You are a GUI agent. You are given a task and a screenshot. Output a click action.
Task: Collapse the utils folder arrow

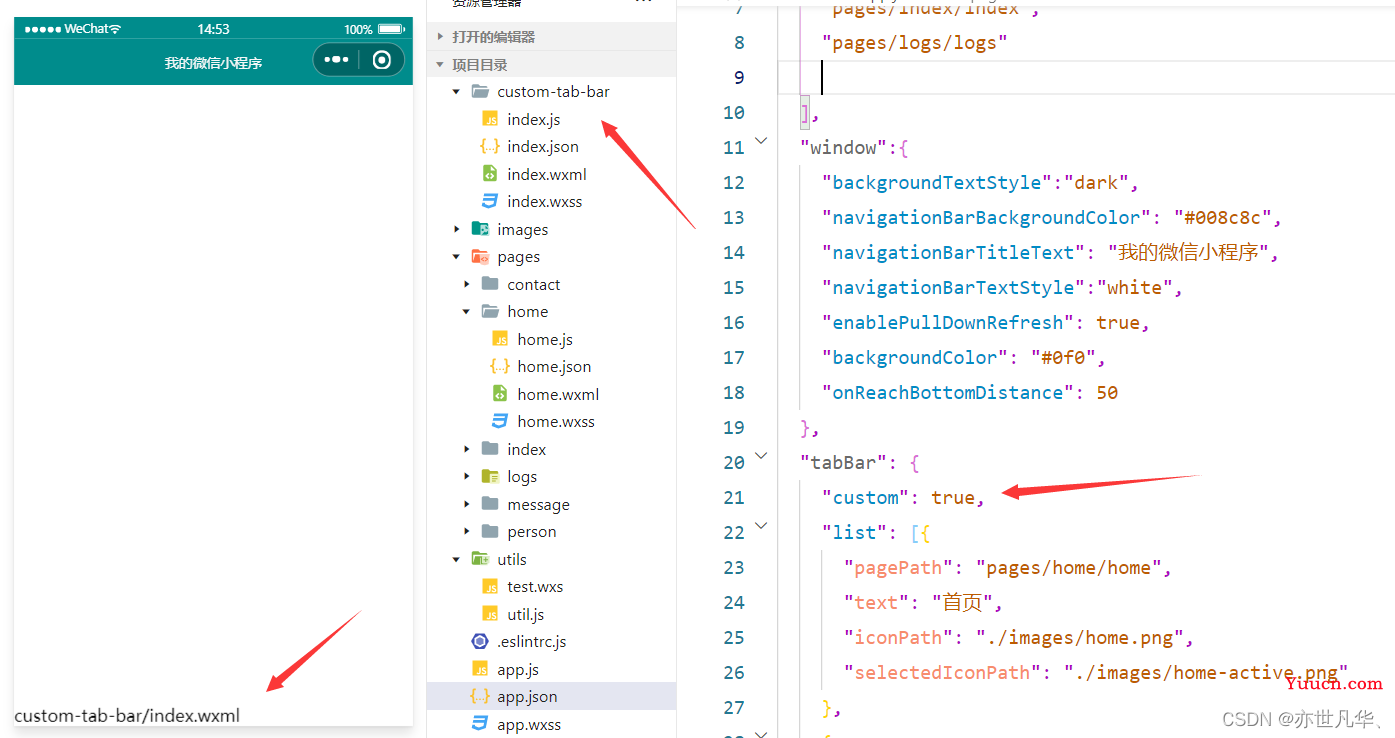click(x=457, y=559)
